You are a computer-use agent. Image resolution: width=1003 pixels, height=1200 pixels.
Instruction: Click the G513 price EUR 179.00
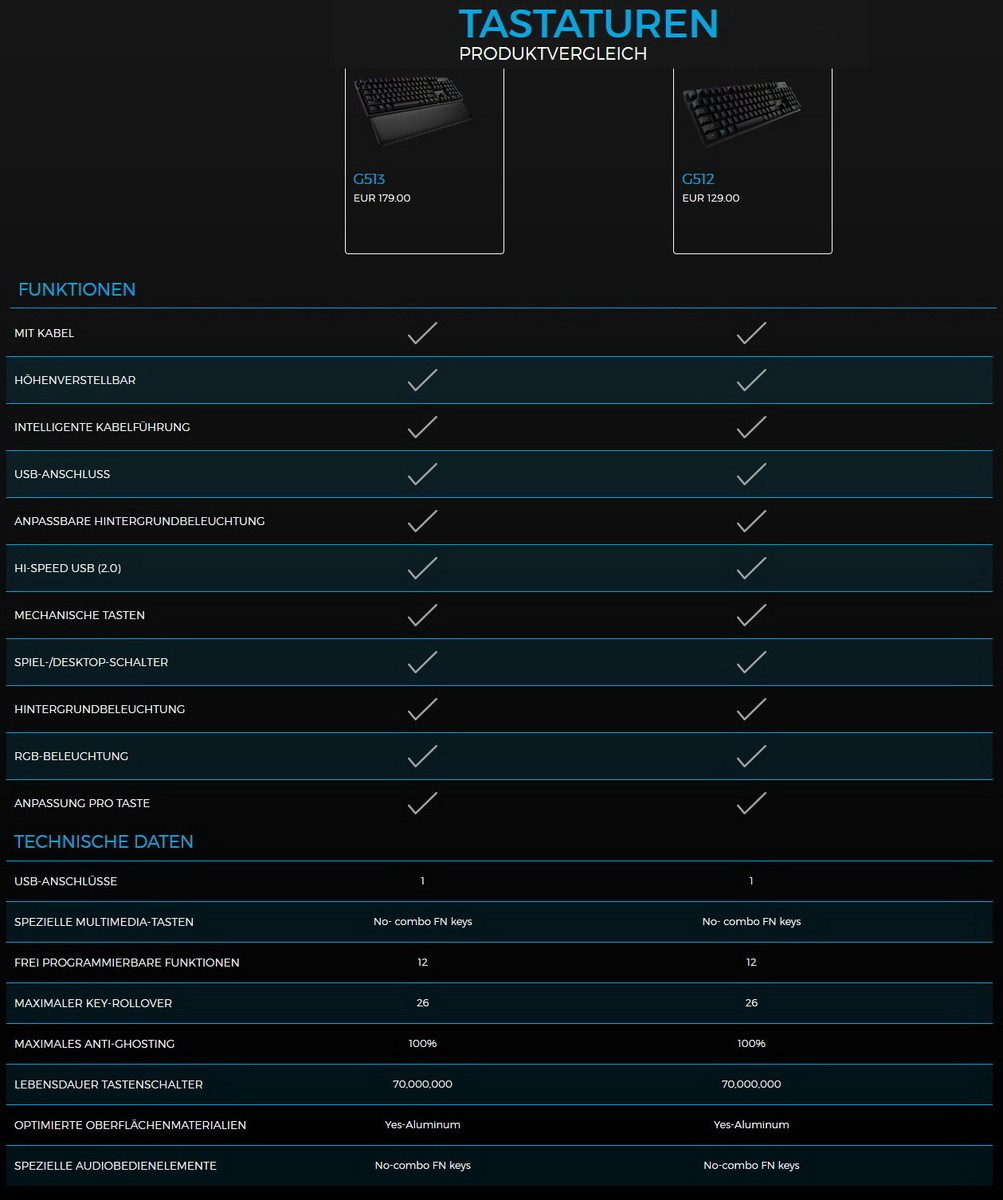382,198
